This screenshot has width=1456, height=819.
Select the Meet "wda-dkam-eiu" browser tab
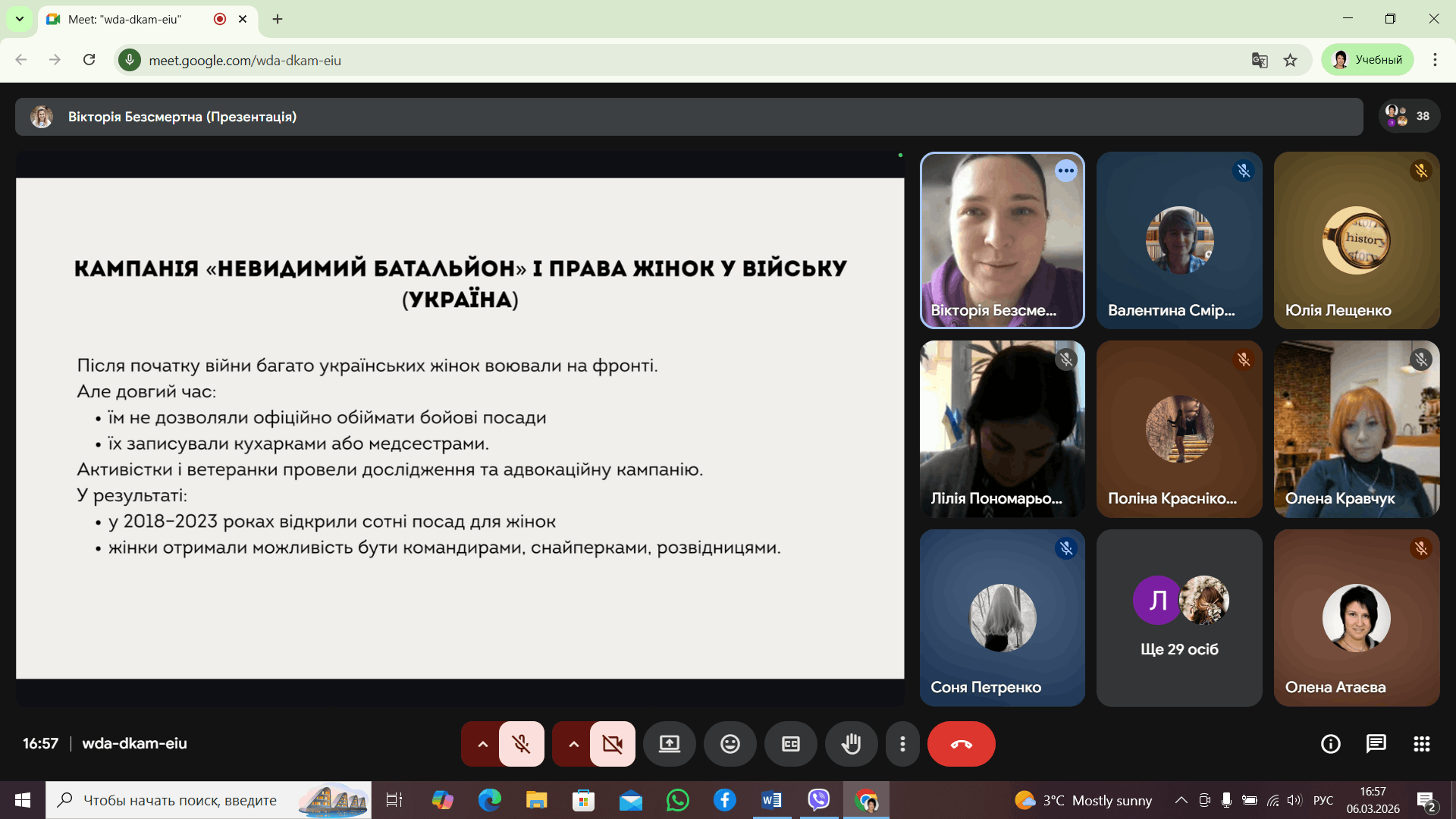[125, 19]
